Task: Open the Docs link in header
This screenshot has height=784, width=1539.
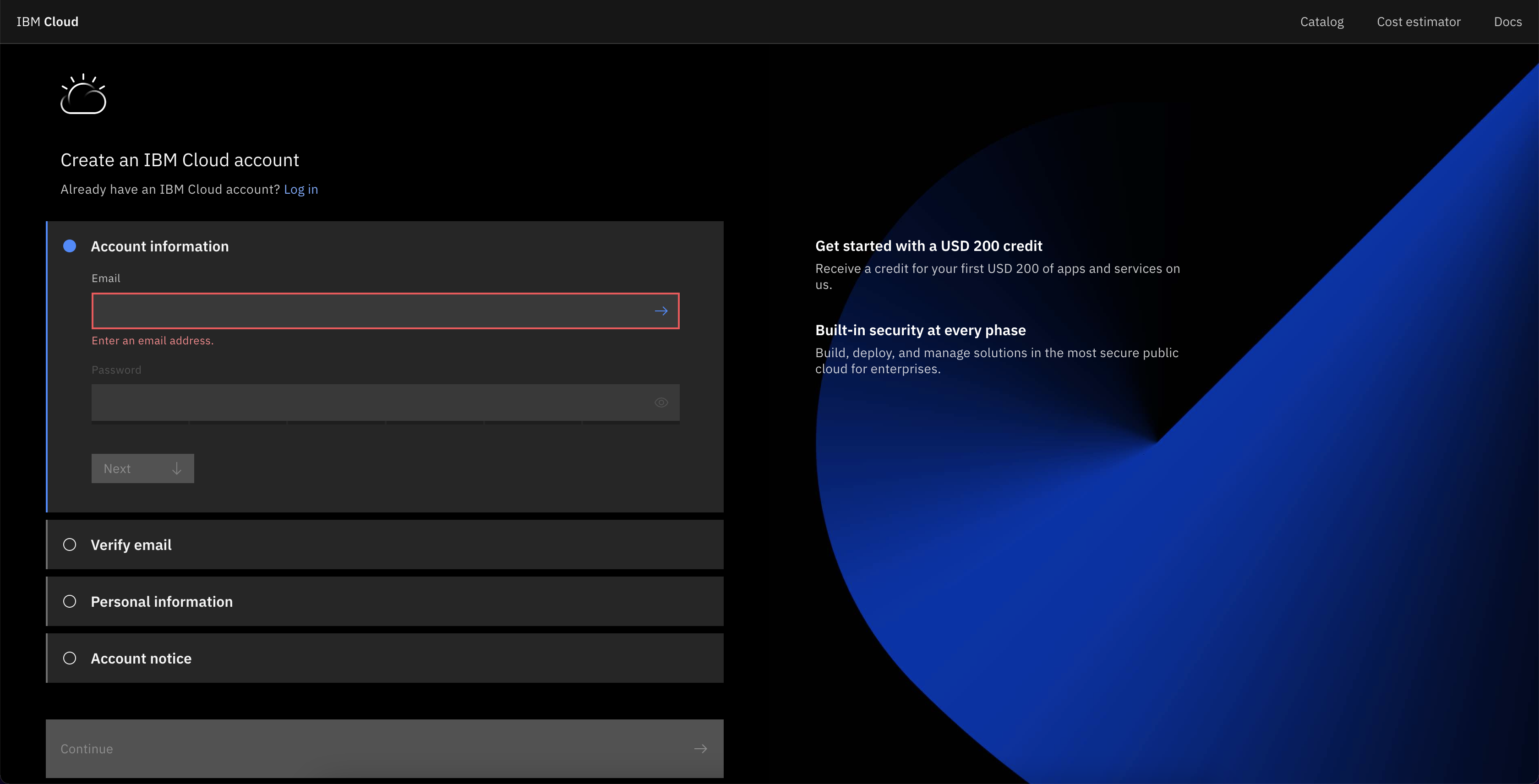Action: click(x=1507, y=22)
